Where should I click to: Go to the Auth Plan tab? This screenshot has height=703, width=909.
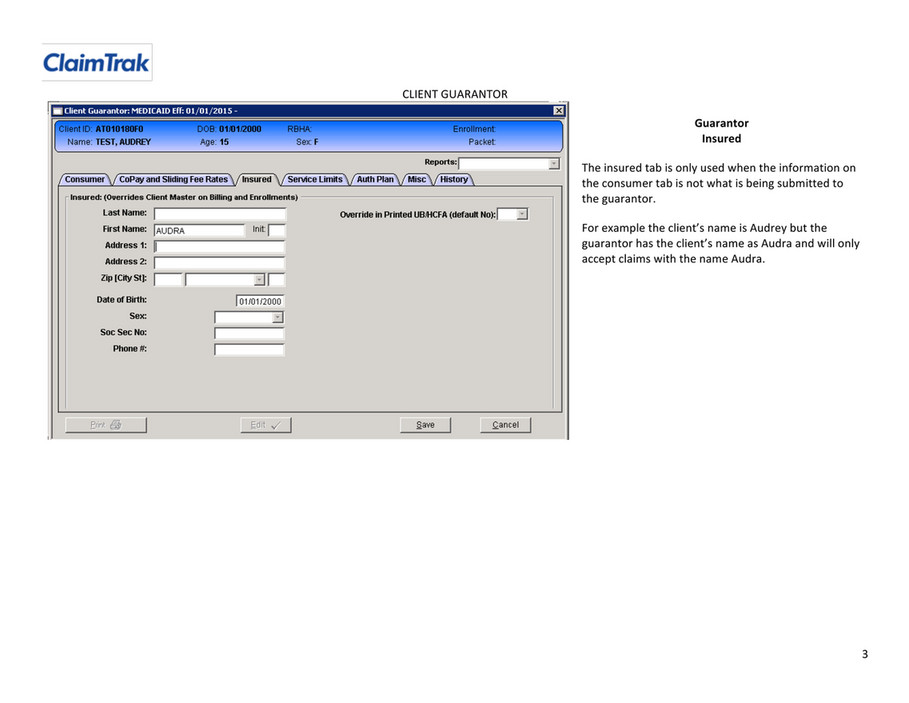click(375, 180)
